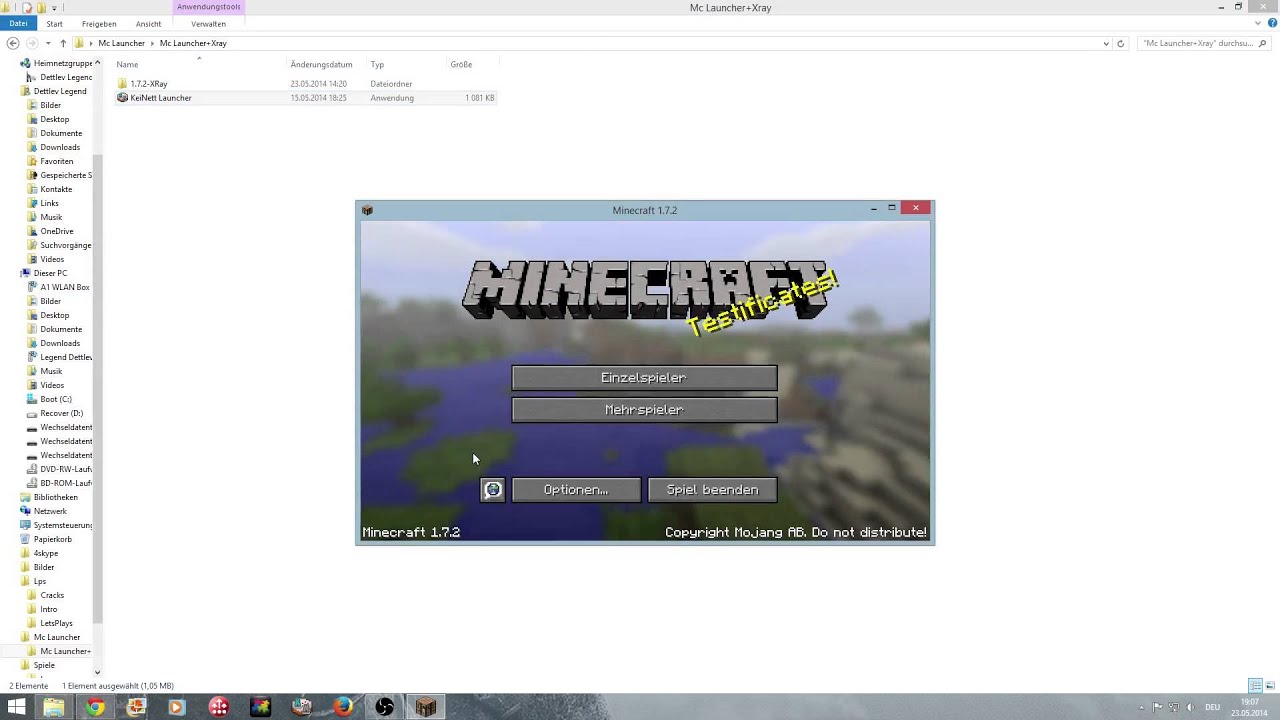
Task: Open the Datei ribbon tab
Action: coord(18,24)
